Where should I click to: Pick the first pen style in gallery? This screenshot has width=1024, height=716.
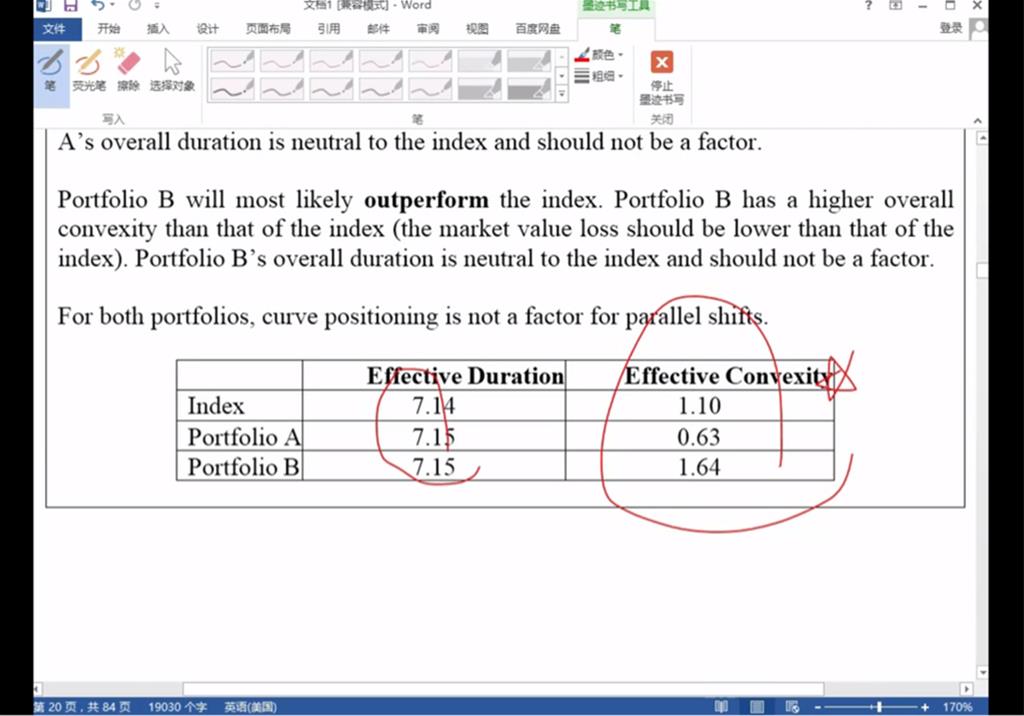click(x=232, y=62)
